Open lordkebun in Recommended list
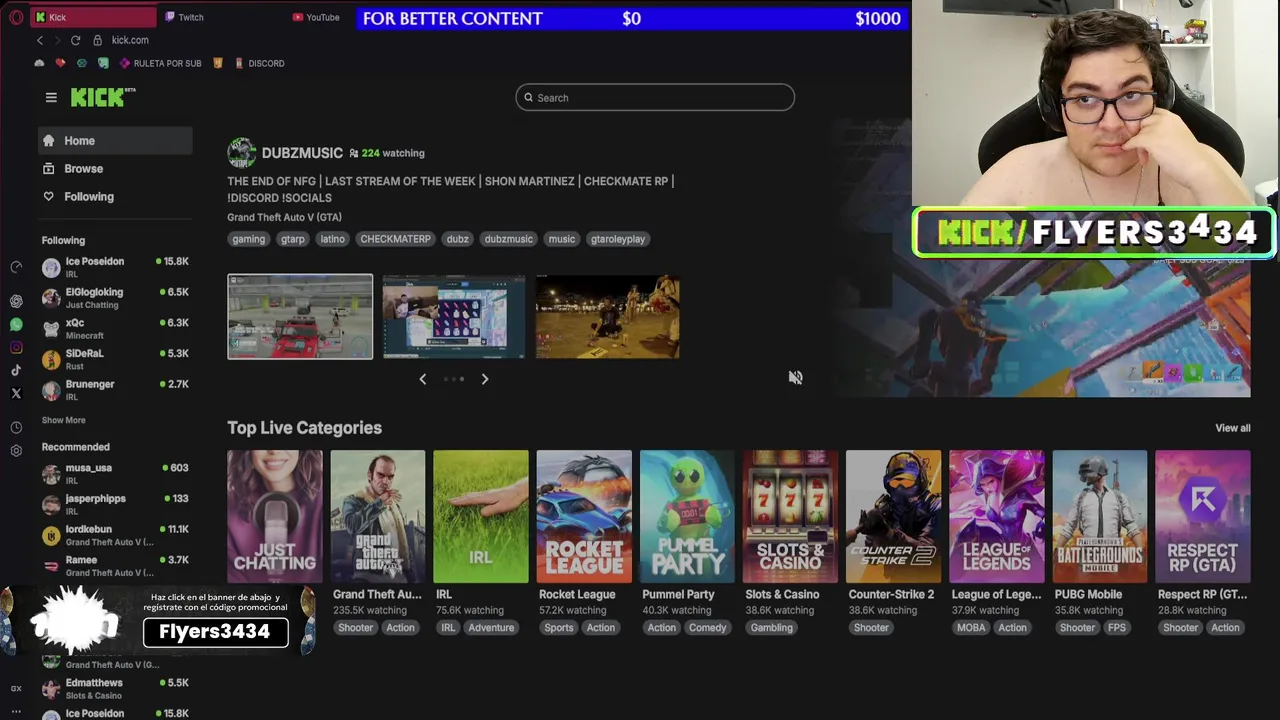 pos(115,535)
